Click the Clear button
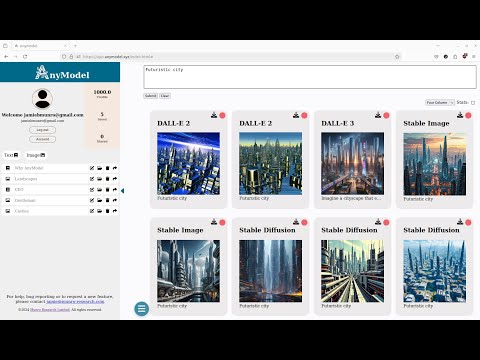 pos(165,96)
